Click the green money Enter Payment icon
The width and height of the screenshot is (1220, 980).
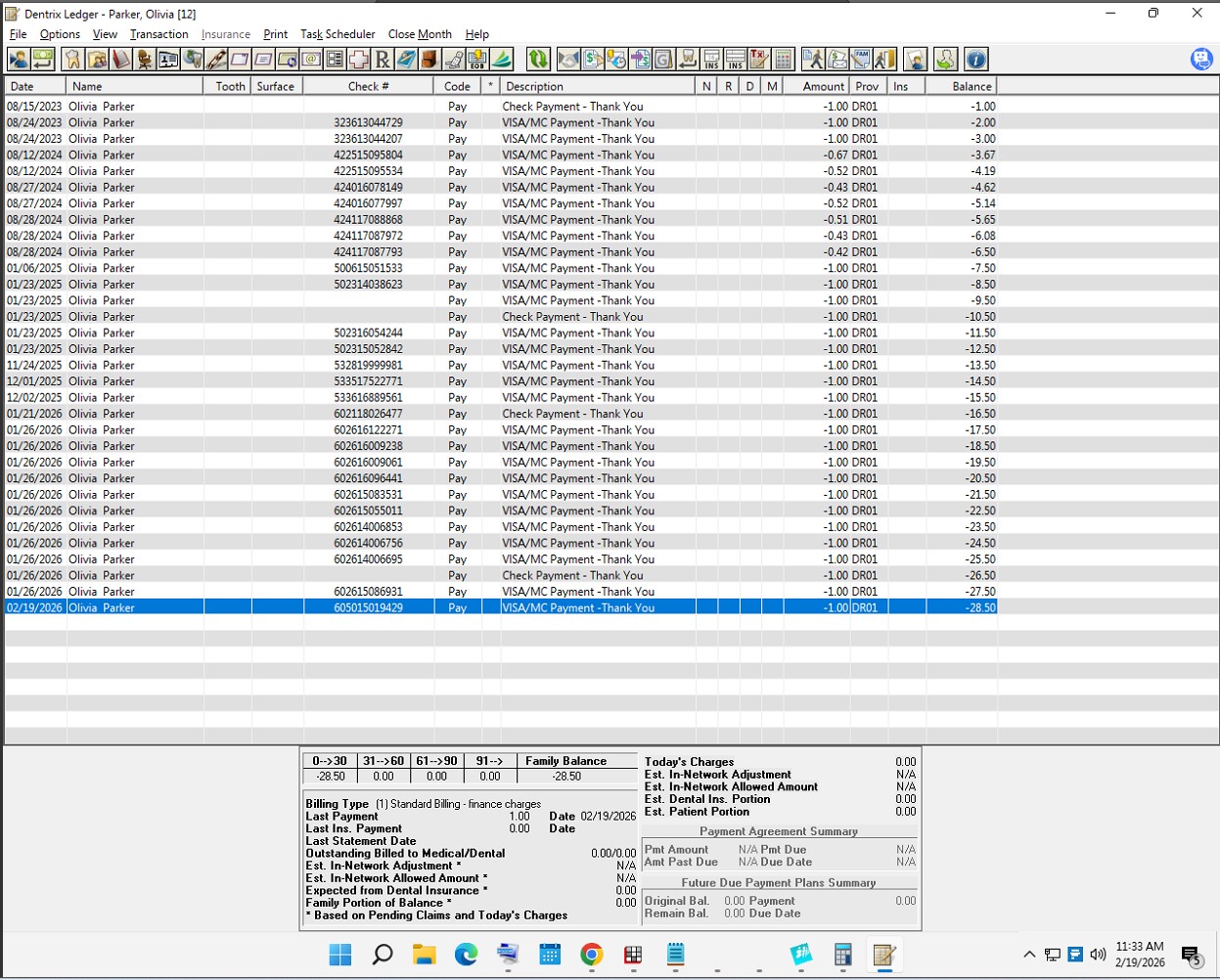[x=43, y=60]
